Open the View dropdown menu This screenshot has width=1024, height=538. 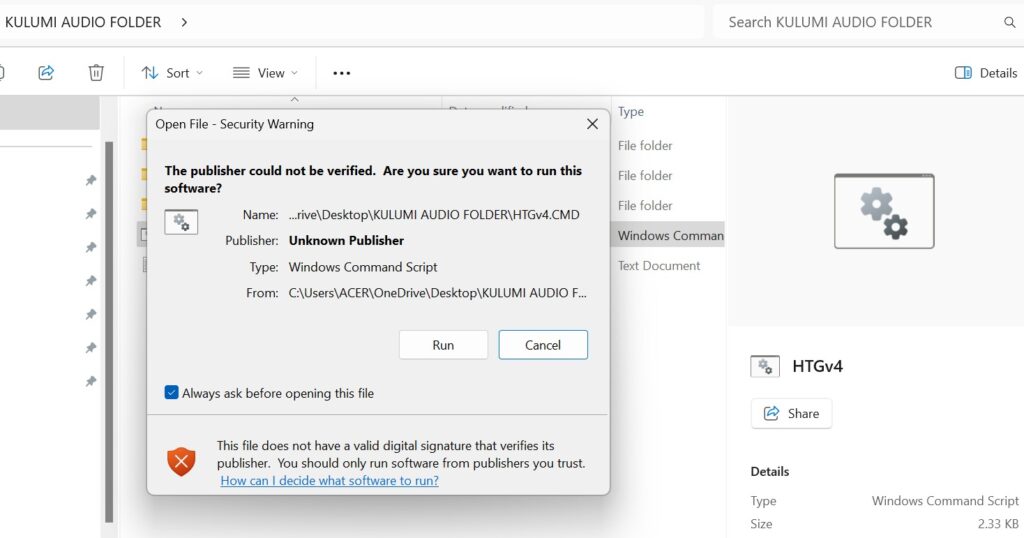pos(265,72)
